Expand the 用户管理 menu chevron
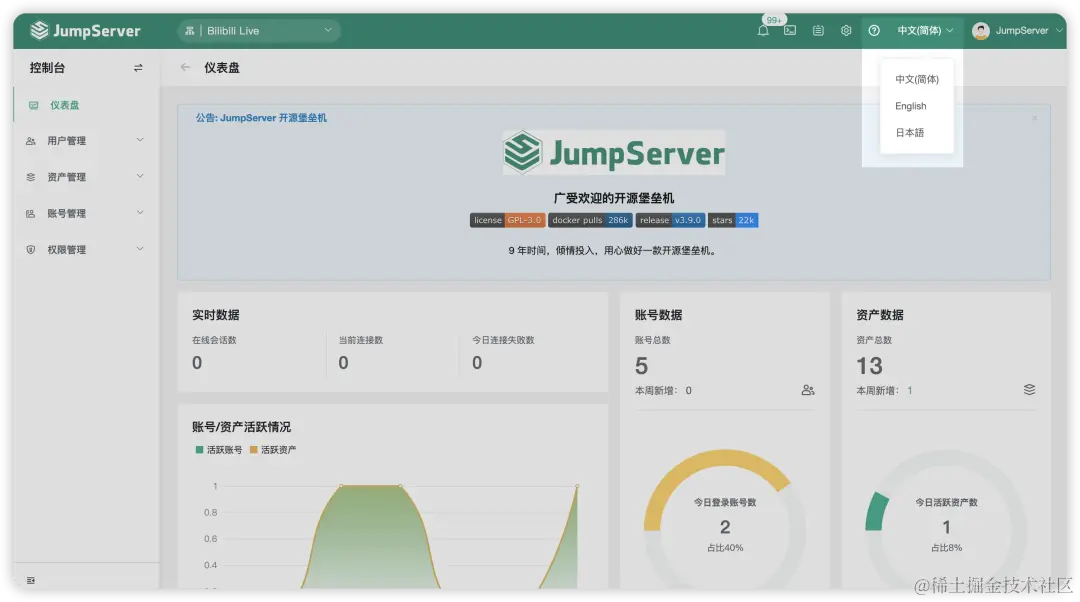 tap(140, 140)
